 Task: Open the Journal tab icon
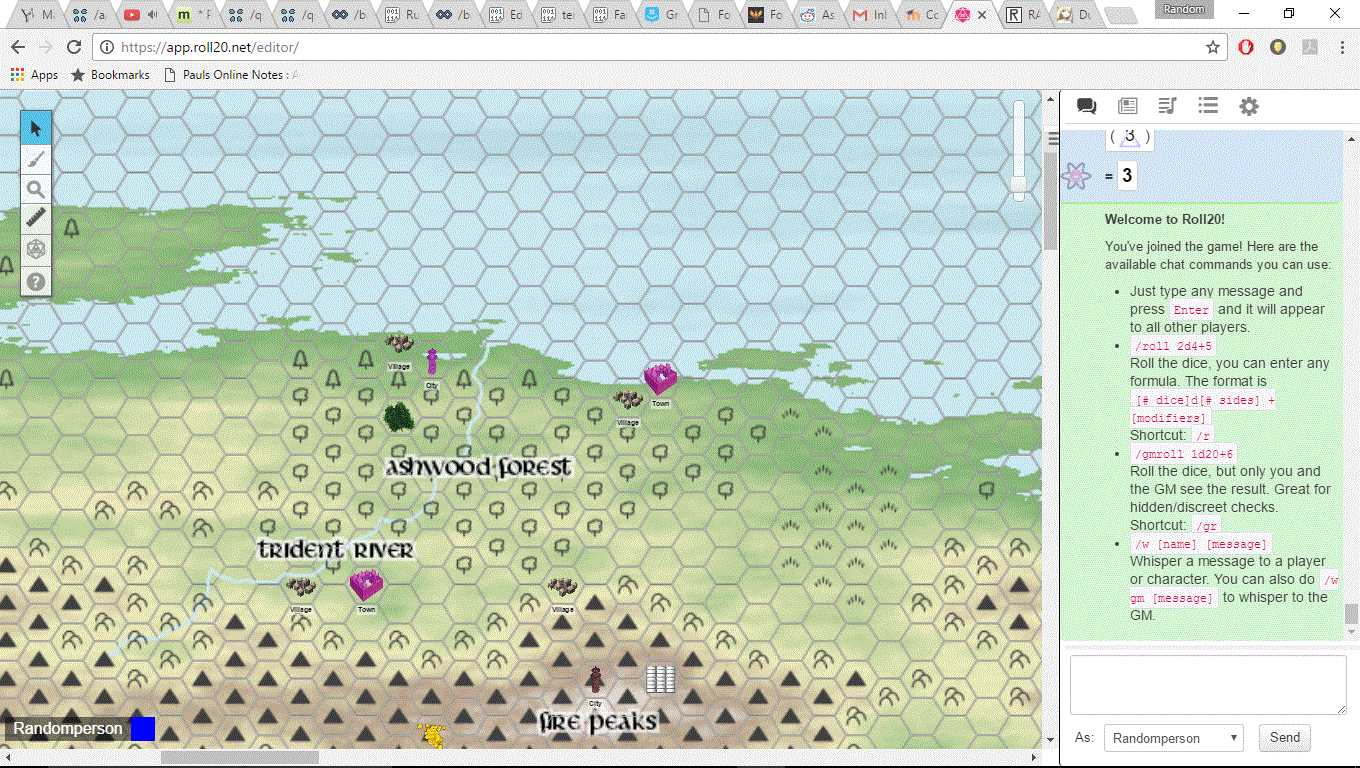1128,106
